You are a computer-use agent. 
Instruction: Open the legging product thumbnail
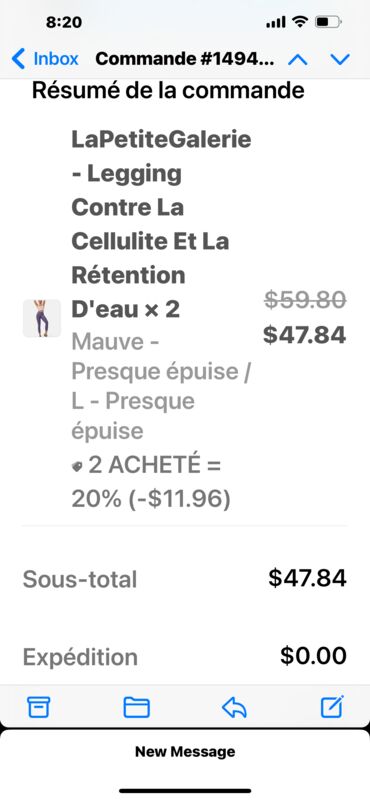[42, 318]
